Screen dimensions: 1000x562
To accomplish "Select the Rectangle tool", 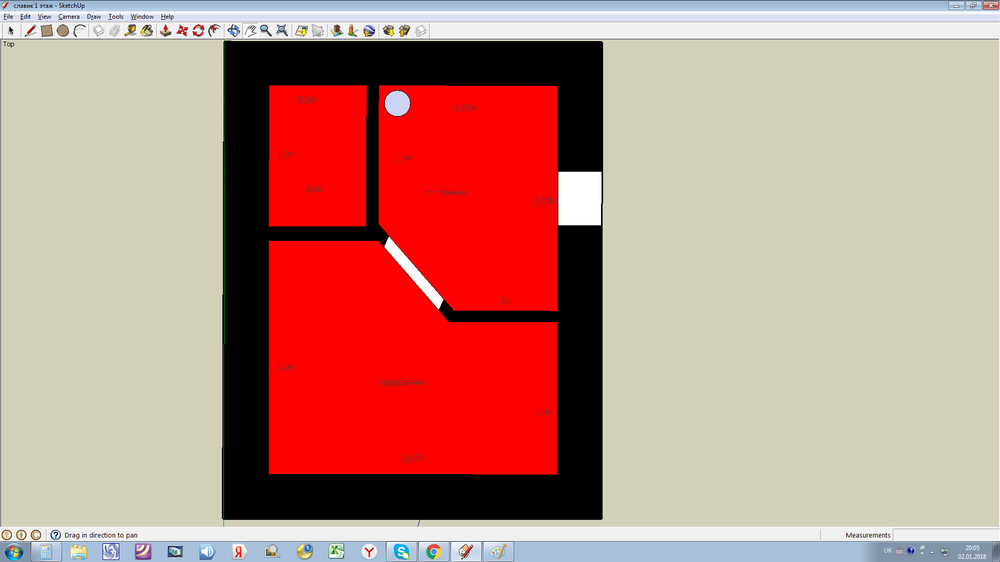I will tap(47, 31).
